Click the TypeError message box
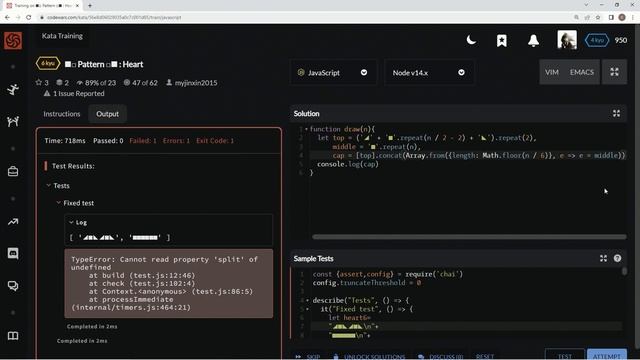This screenshot has height=360, width=640. pos(169,283)
